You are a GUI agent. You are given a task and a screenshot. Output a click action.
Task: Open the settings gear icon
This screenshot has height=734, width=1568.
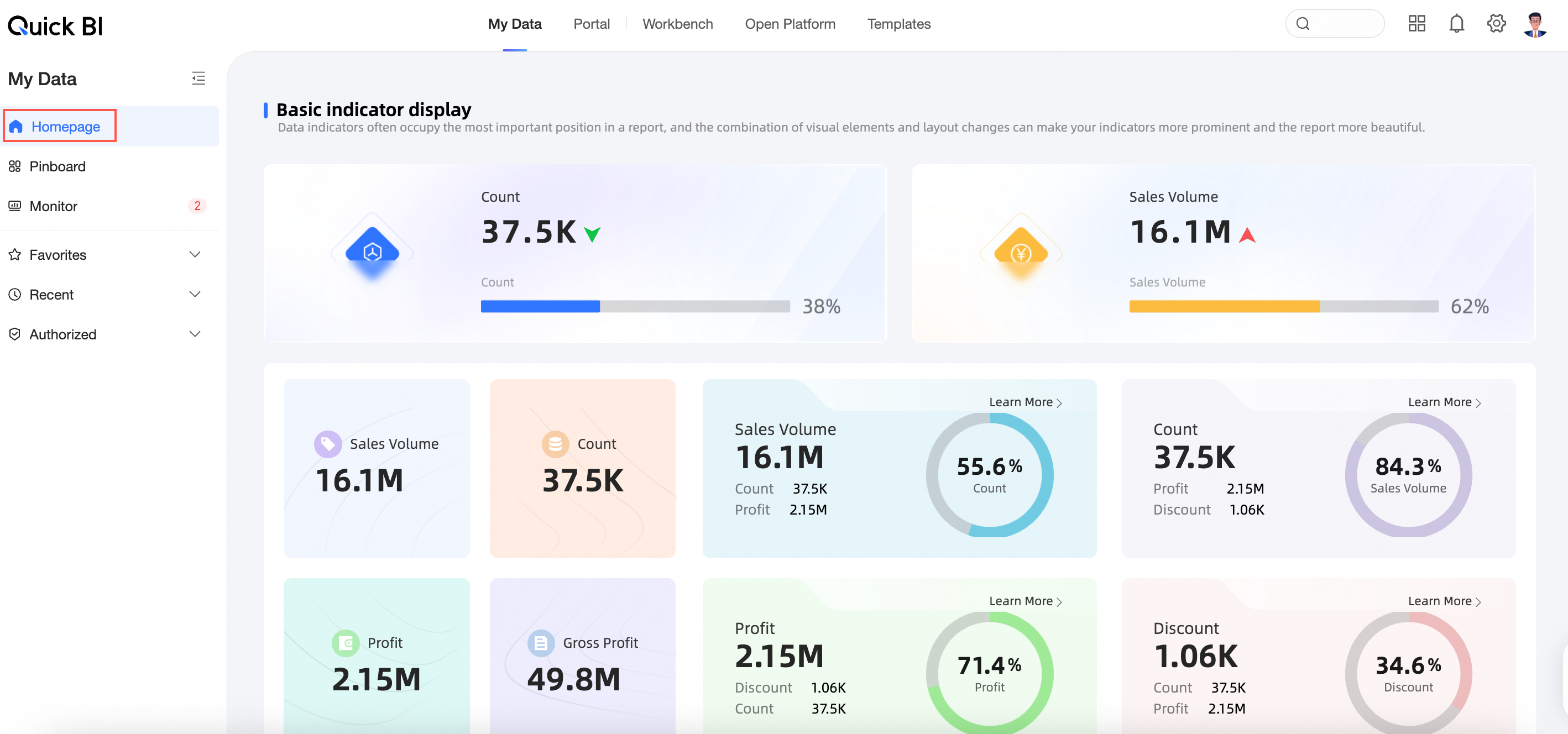tap(1496, 24)
